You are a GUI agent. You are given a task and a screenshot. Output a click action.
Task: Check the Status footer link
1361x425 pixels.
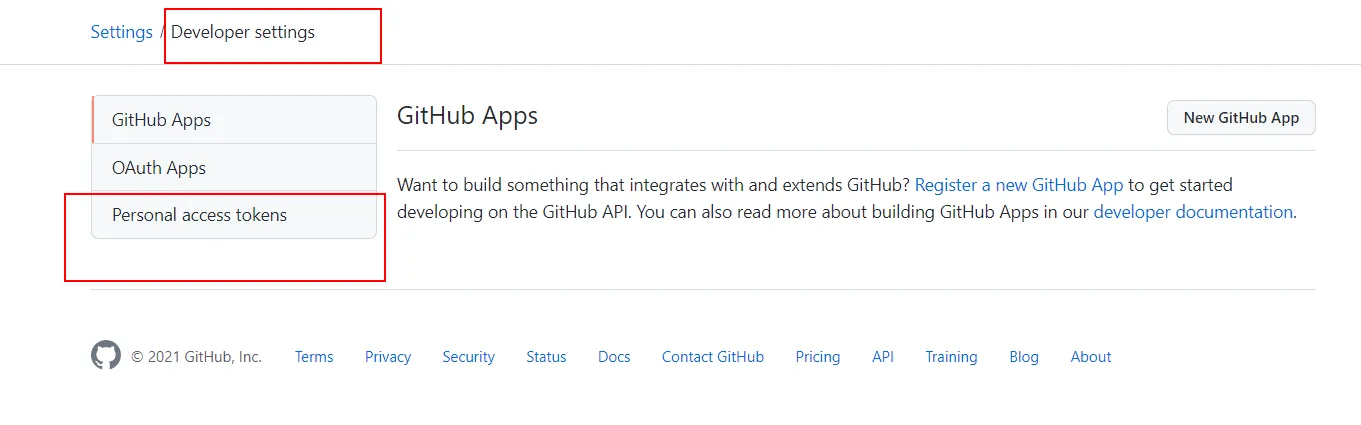coord(546,357)
